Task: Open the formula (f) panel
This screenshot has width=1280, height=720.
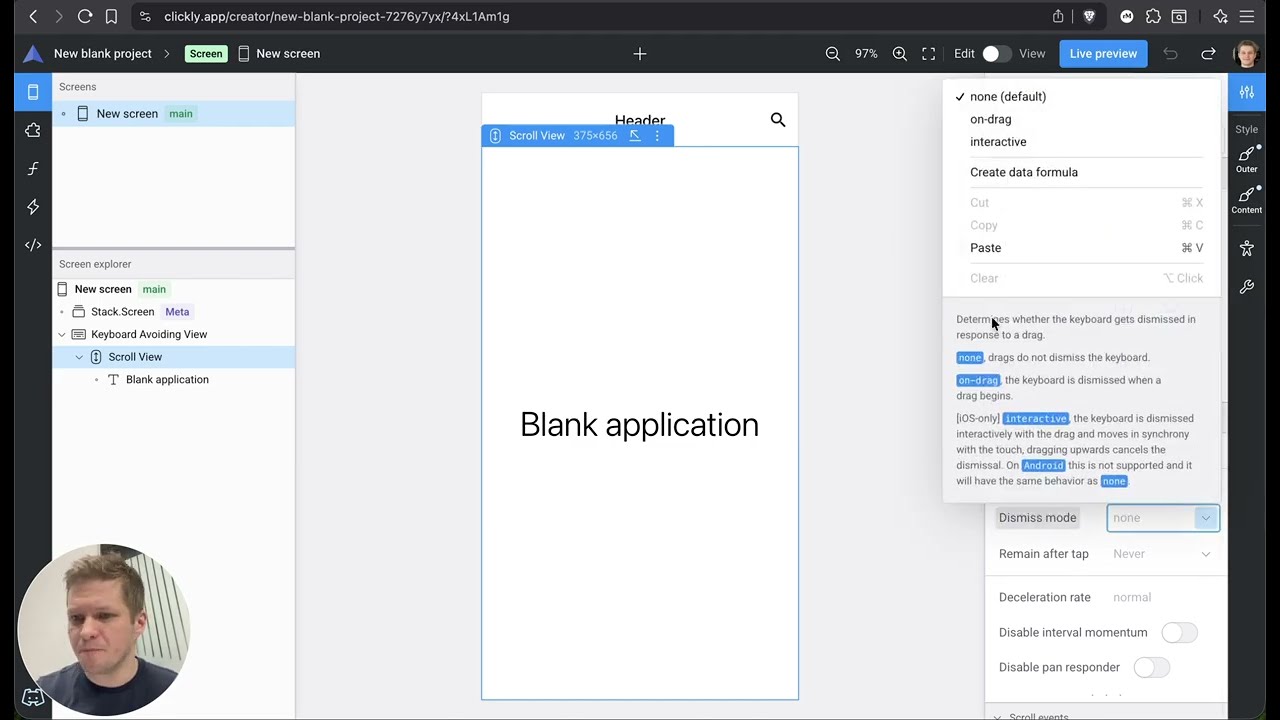Action: click(x=33, y=169)
